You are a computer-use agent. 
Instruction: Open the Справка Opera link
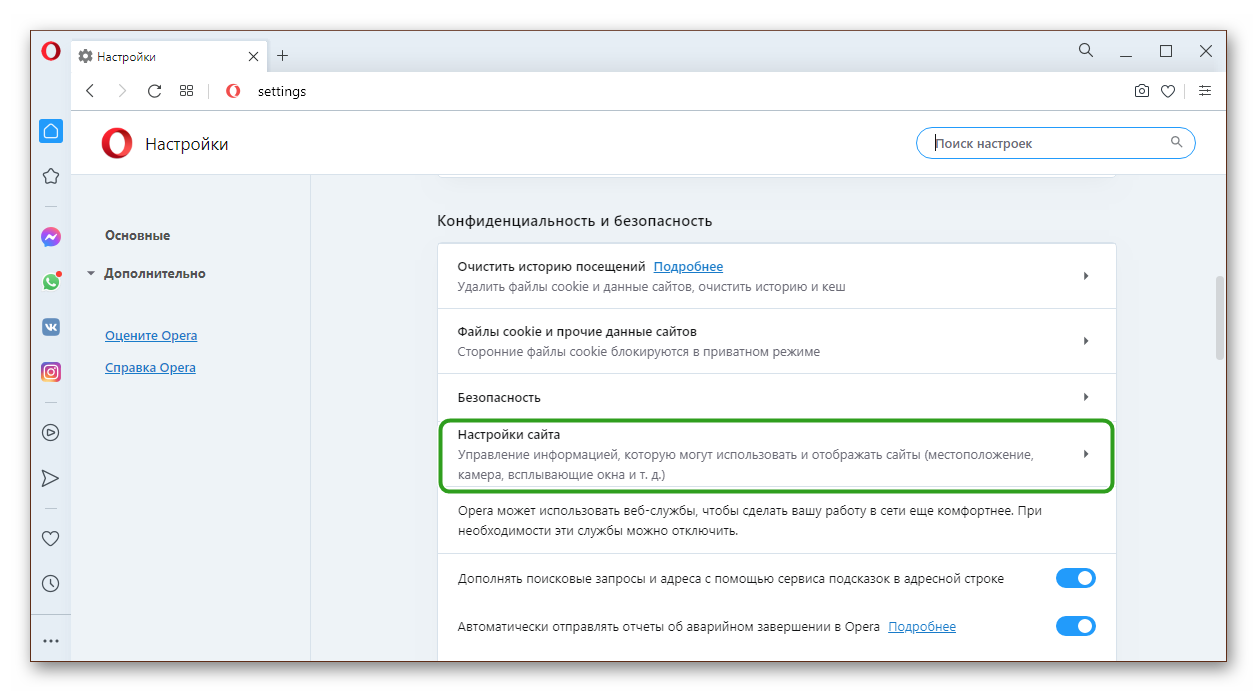(150, 368)
